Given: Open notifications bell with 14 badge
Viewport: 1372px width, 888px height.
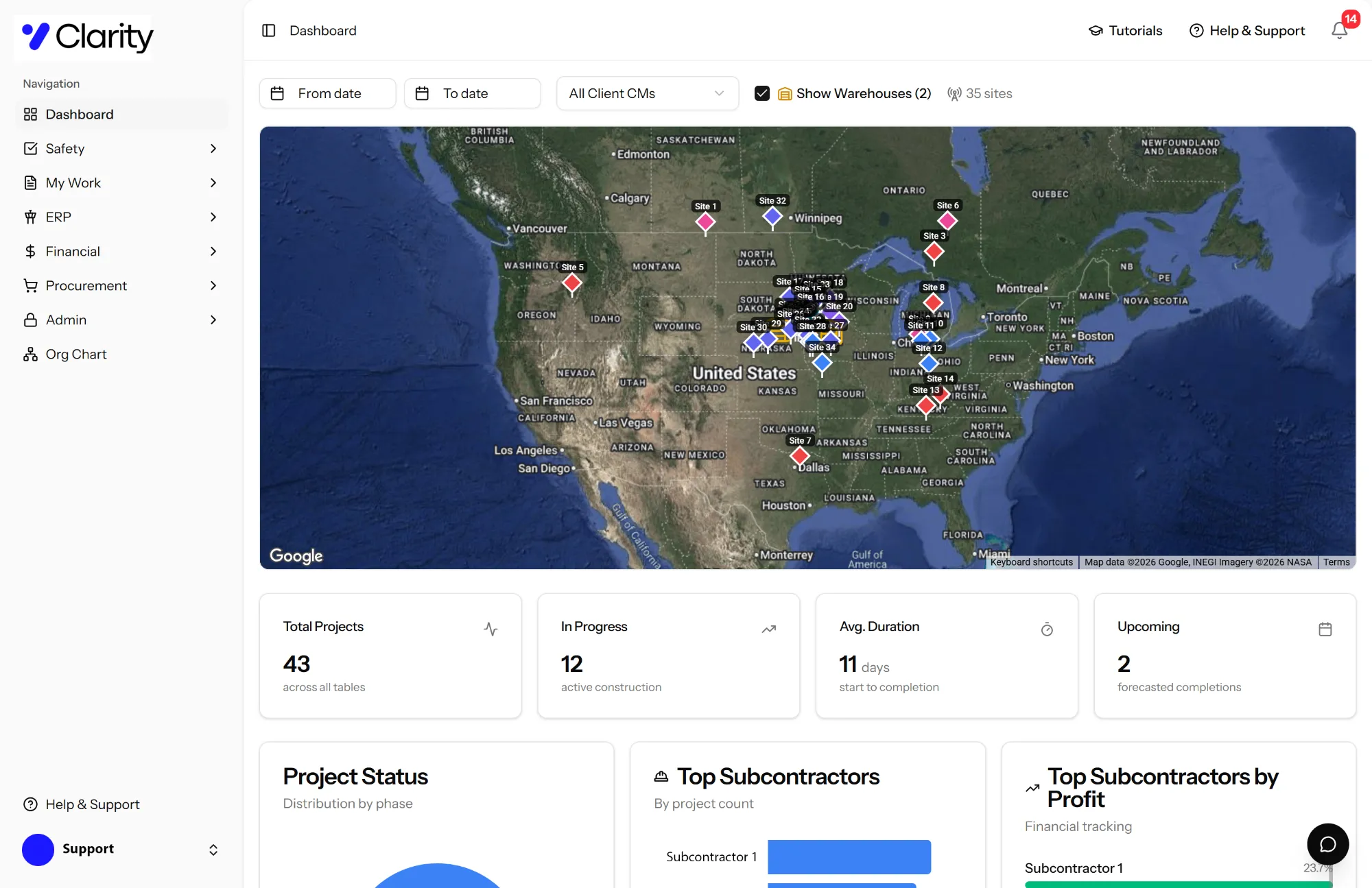Looking at the screenshot, I should (x=1339, y=31).
